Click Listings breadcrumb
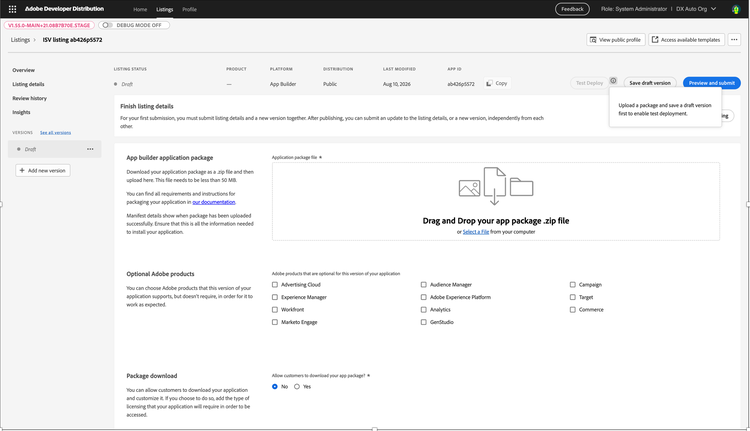This screenshot has width=750, height=431. click(20, 40)
